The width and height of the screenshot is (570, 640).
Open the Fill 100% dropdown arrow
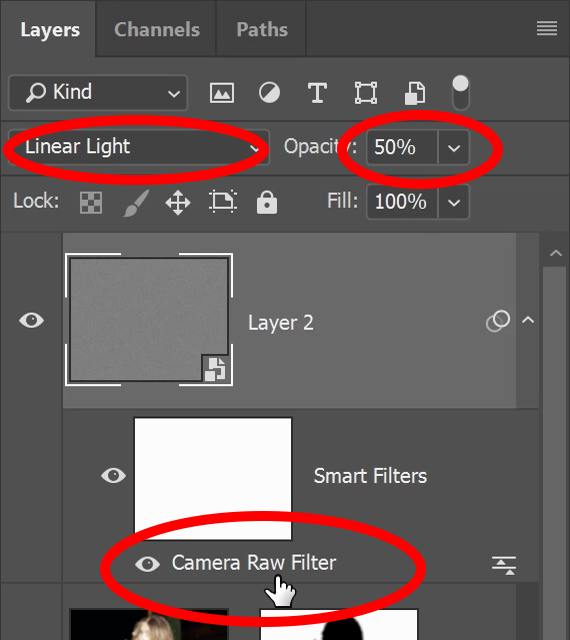[454, 202]
